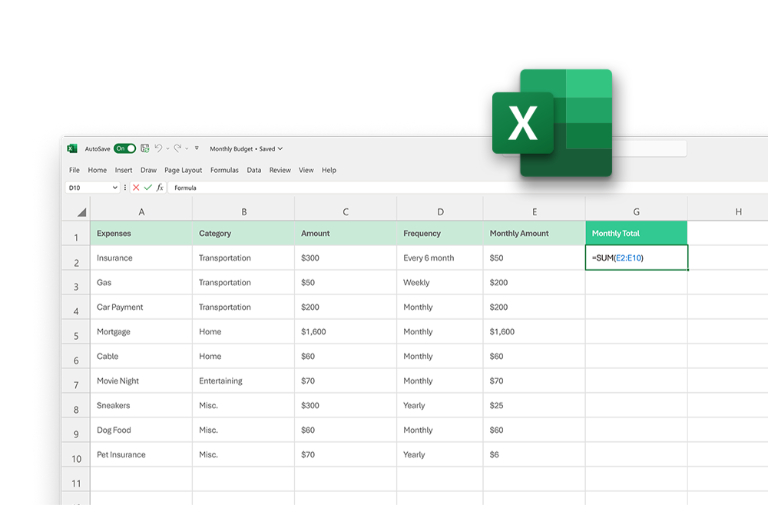Open the Page Layout tab
This screenshot has width=768, height=512.
pos(183,170)
